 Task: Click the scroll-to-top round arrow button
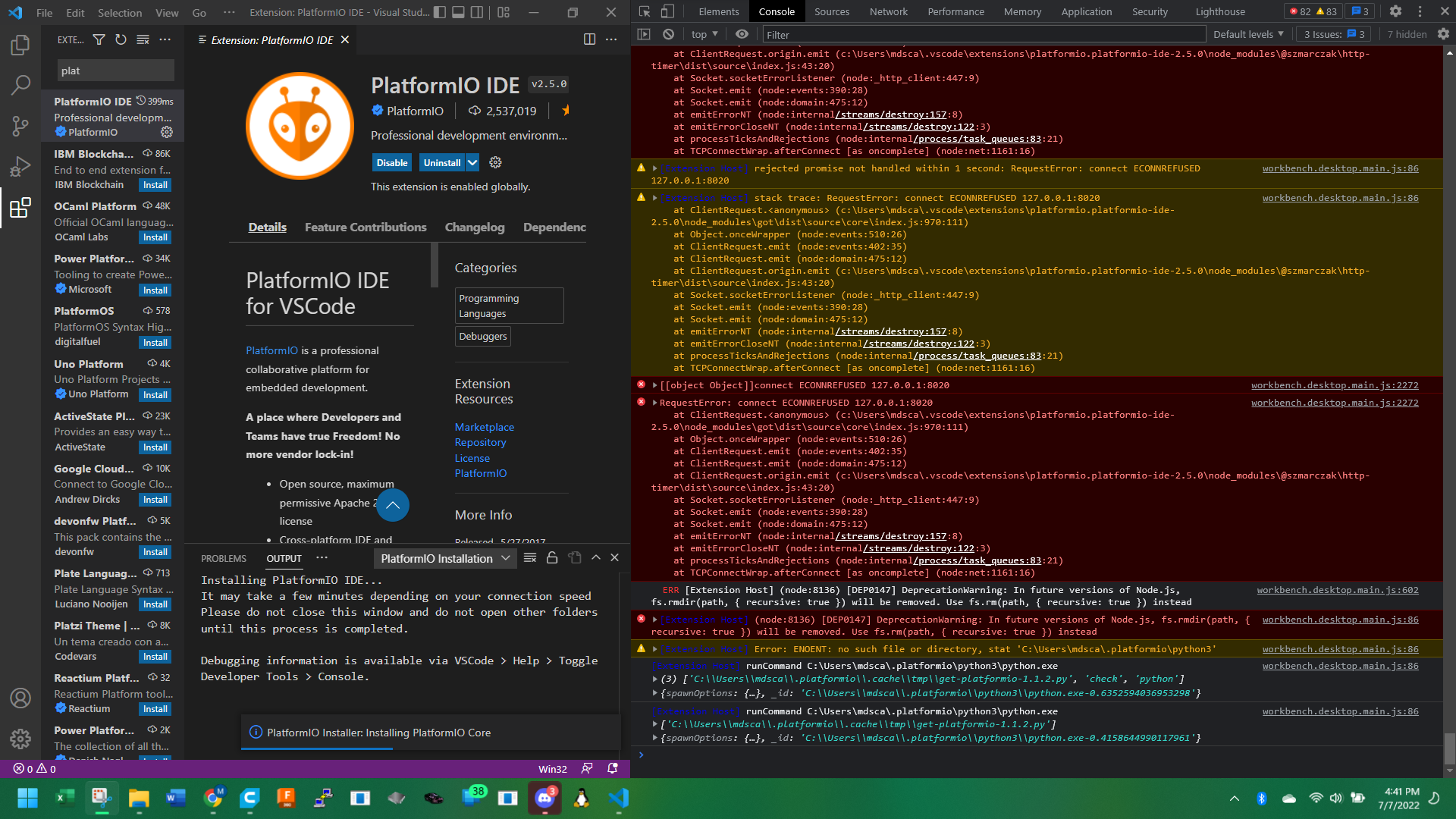pos(393,505)
